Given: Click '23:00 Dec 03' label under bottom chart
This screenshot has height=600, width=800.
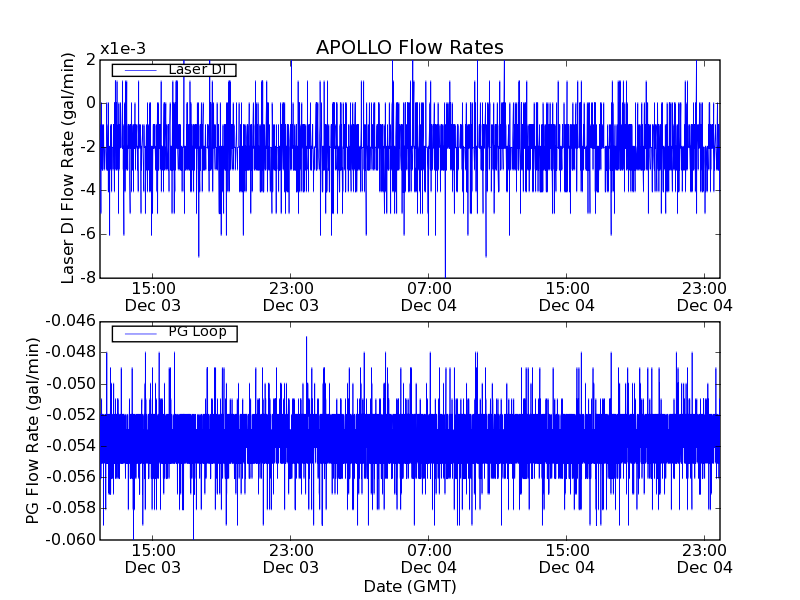Looking at the screenshot, I should pos(291,559).
